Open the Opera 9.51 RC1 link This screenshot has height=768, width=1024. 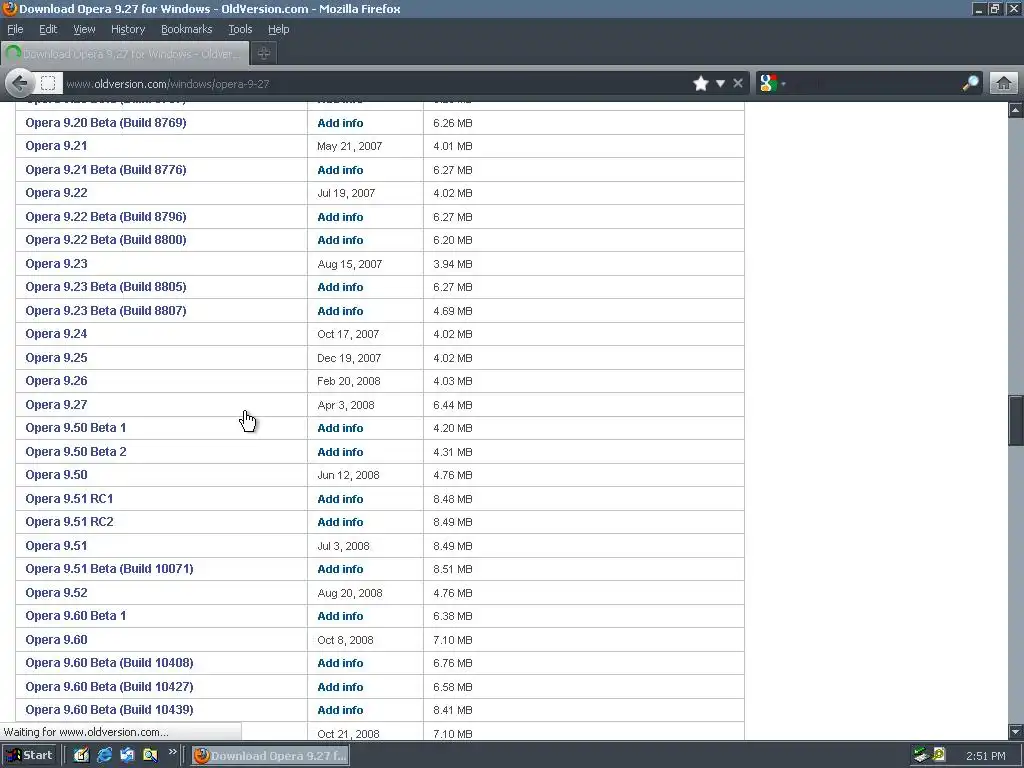coord(69,499)
